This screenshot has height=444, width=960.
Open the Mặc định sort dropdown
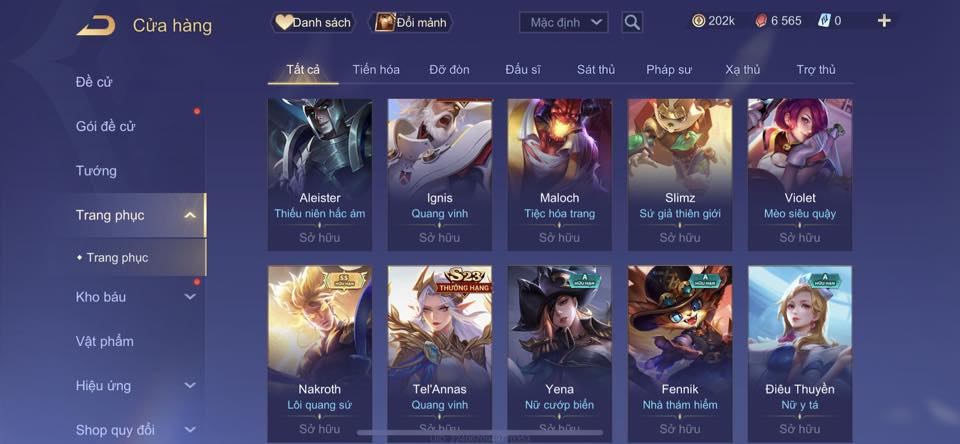coord(564,23)
